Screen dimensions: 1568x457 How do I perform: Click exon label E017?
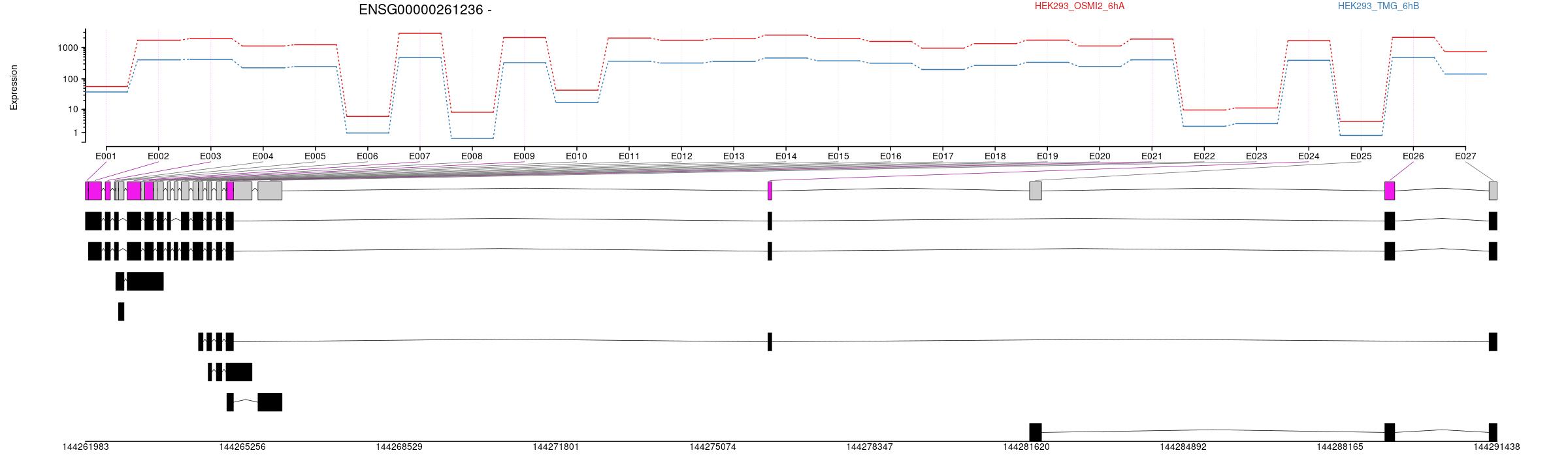[943, 157]
